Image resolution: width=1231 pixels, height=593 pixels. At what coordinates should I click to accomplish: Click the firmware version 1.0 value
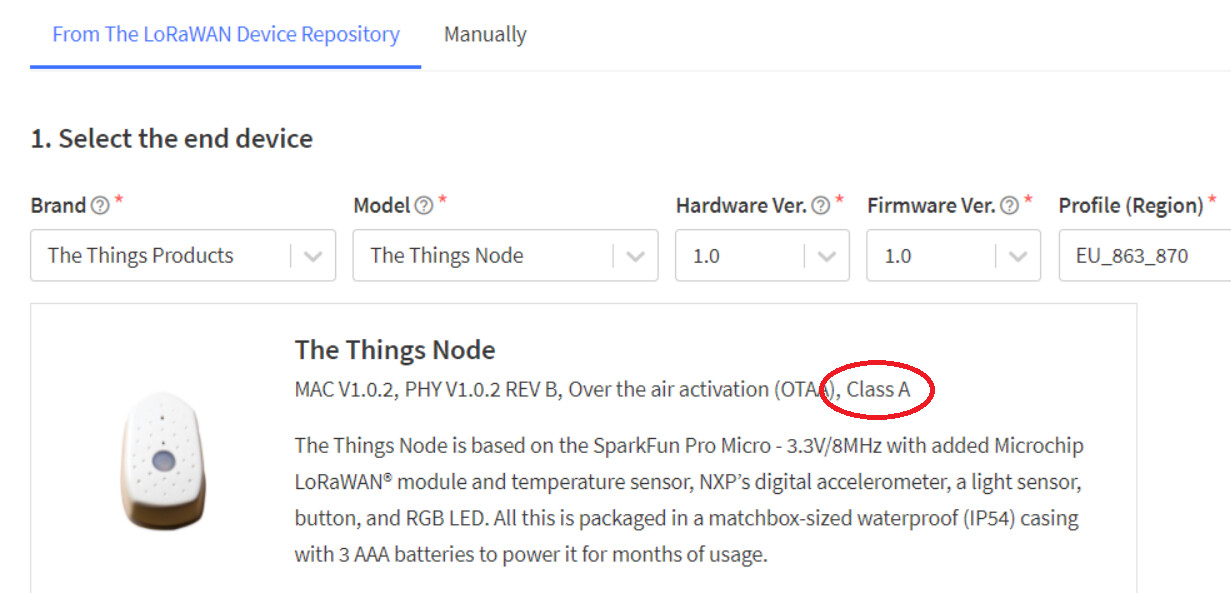pyautogui.click(x=898, y=256)
